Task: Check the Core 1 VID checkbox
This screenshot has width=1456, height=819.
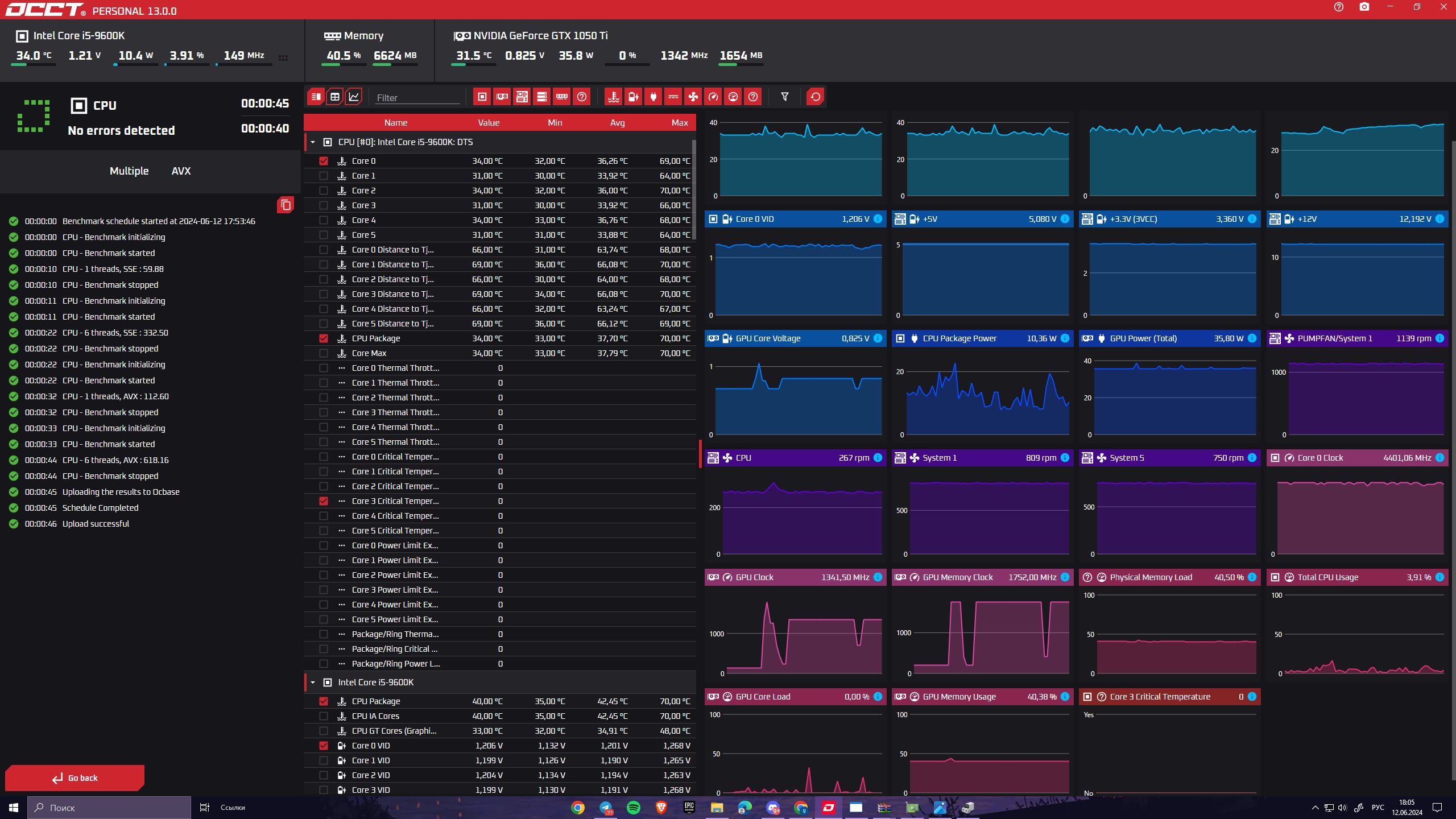Action: pyautogui.click(x=324, y=760)
